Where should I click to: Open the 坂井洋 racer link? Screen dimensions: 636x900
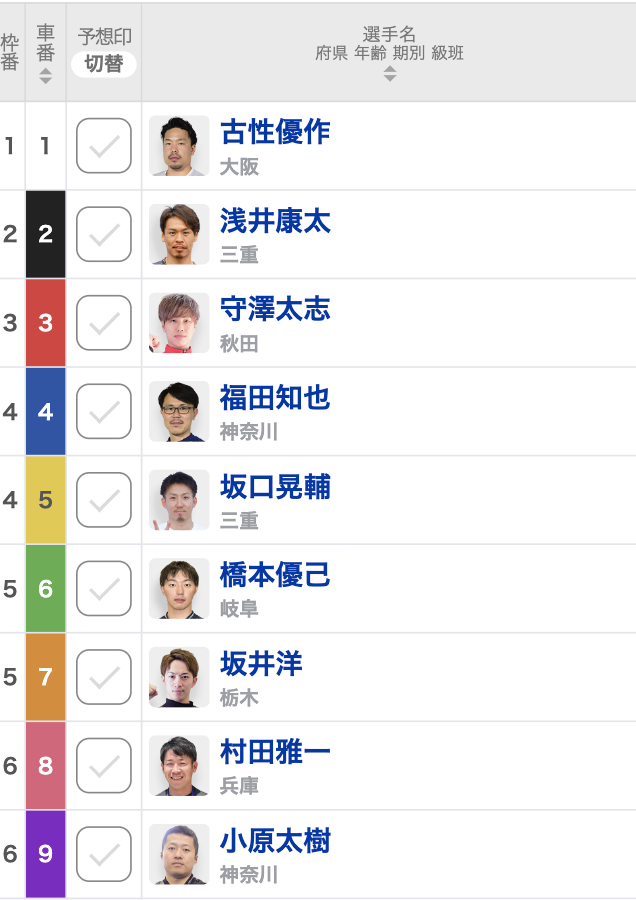tap(262, 664)
